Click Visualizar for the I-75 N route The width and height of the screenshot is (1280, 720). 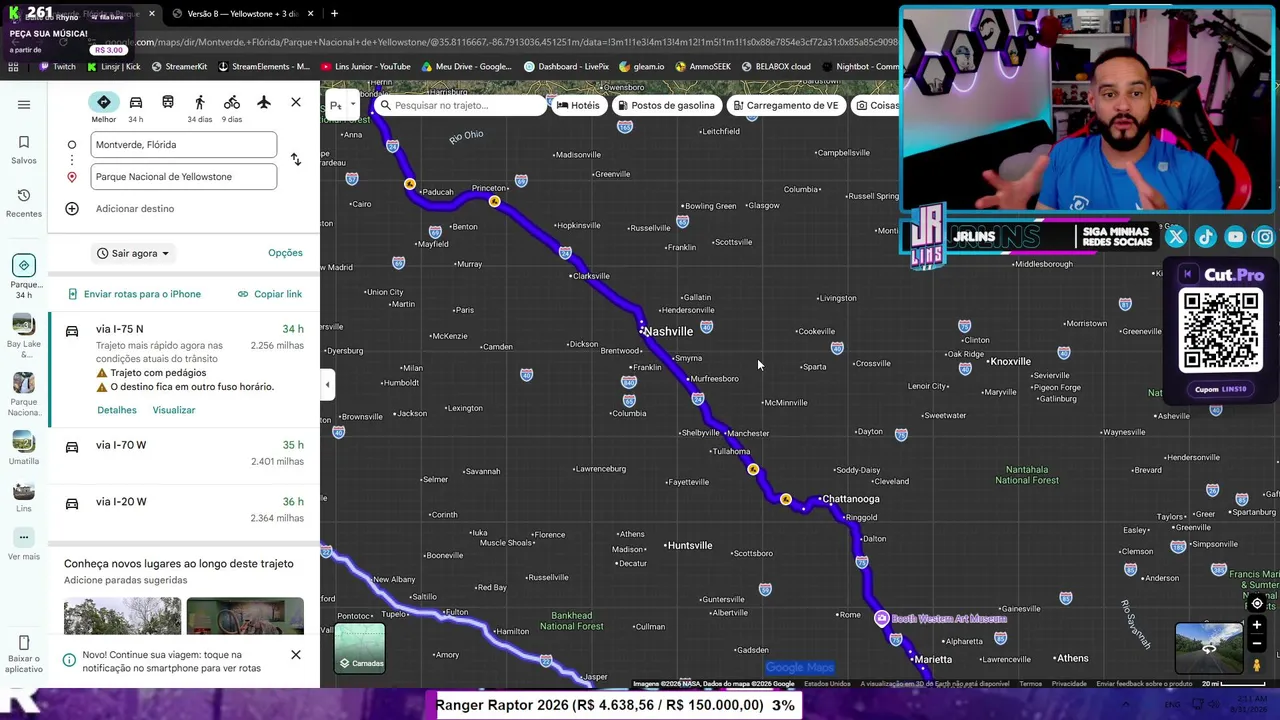(174, 410)
